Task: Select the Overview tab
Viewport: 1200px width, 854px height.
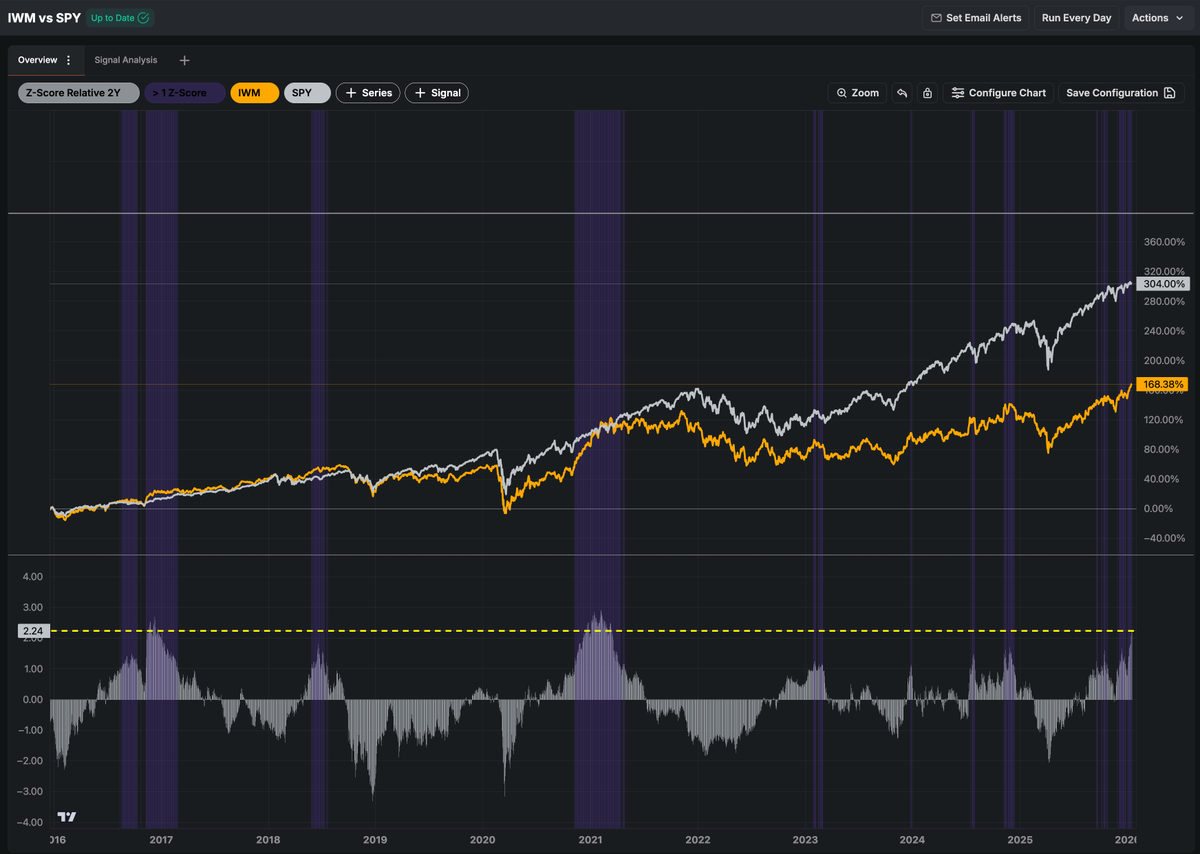Action: tap(38, 60)
